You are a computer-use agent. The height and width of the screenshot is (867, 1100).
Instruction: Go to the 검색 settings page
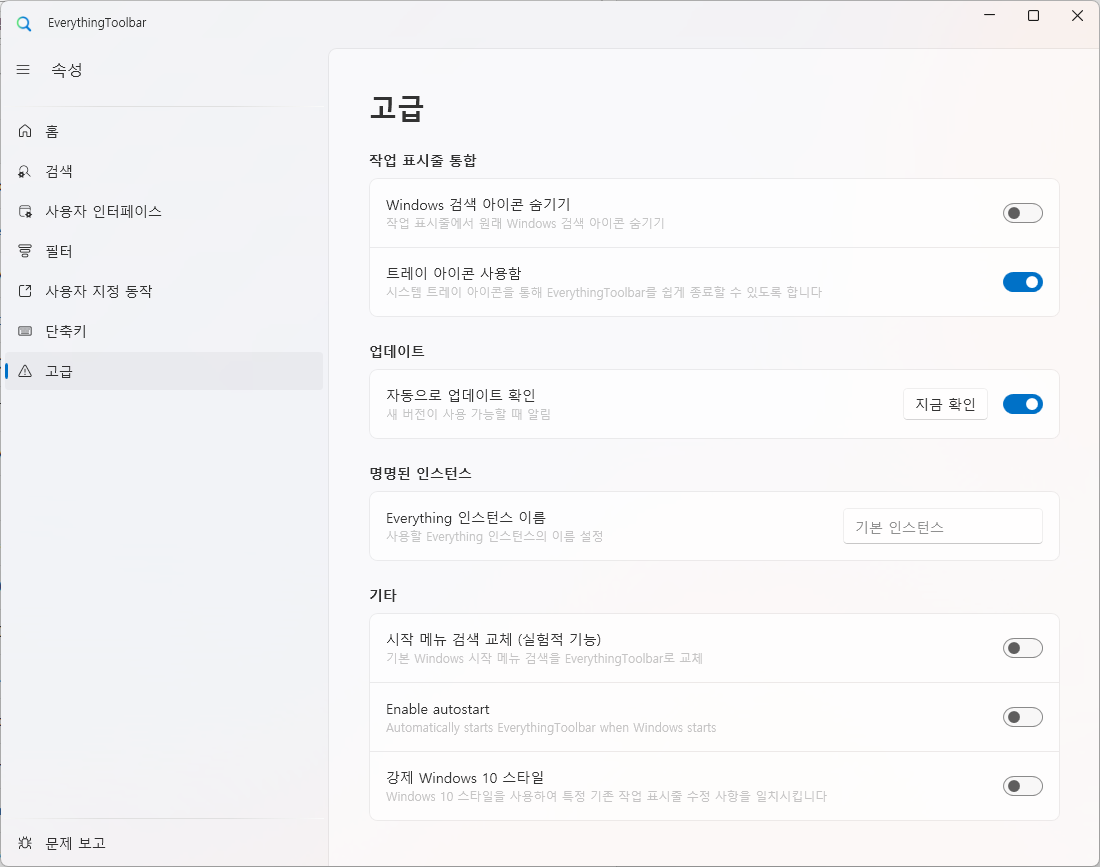click(x=163, y=171)
